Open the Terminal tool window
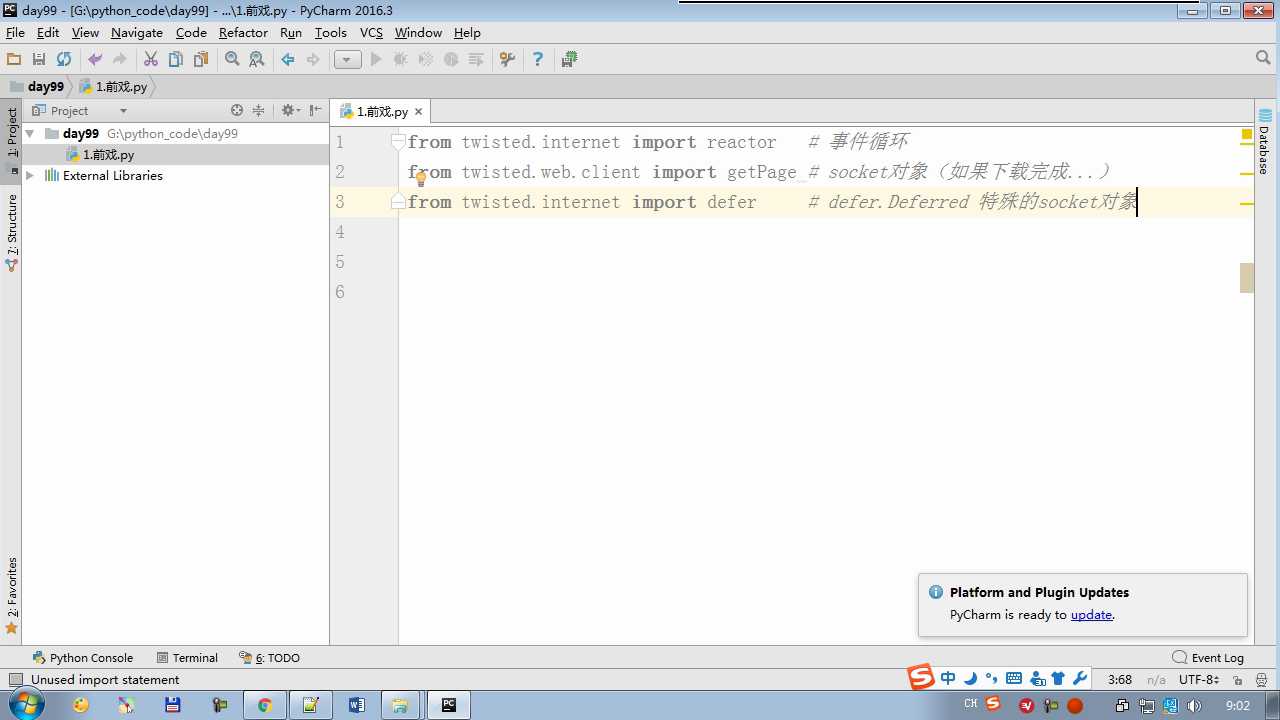This screenshot has width=1280, height=720. (187, 658)
